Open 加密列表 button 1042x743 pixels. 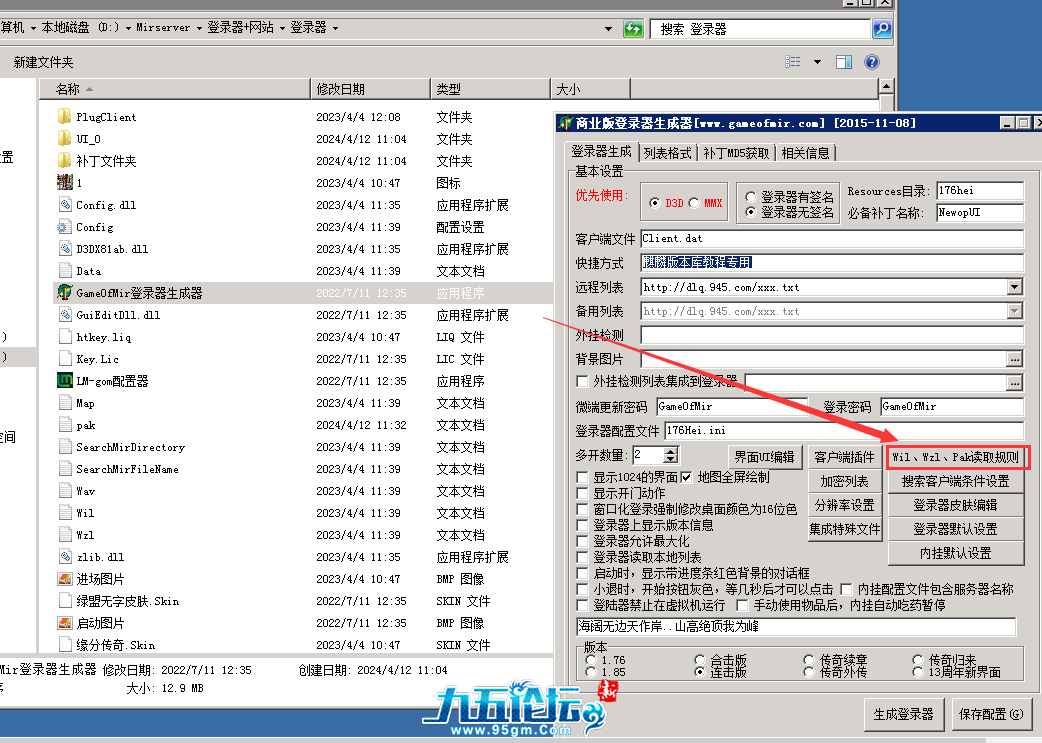844,481
